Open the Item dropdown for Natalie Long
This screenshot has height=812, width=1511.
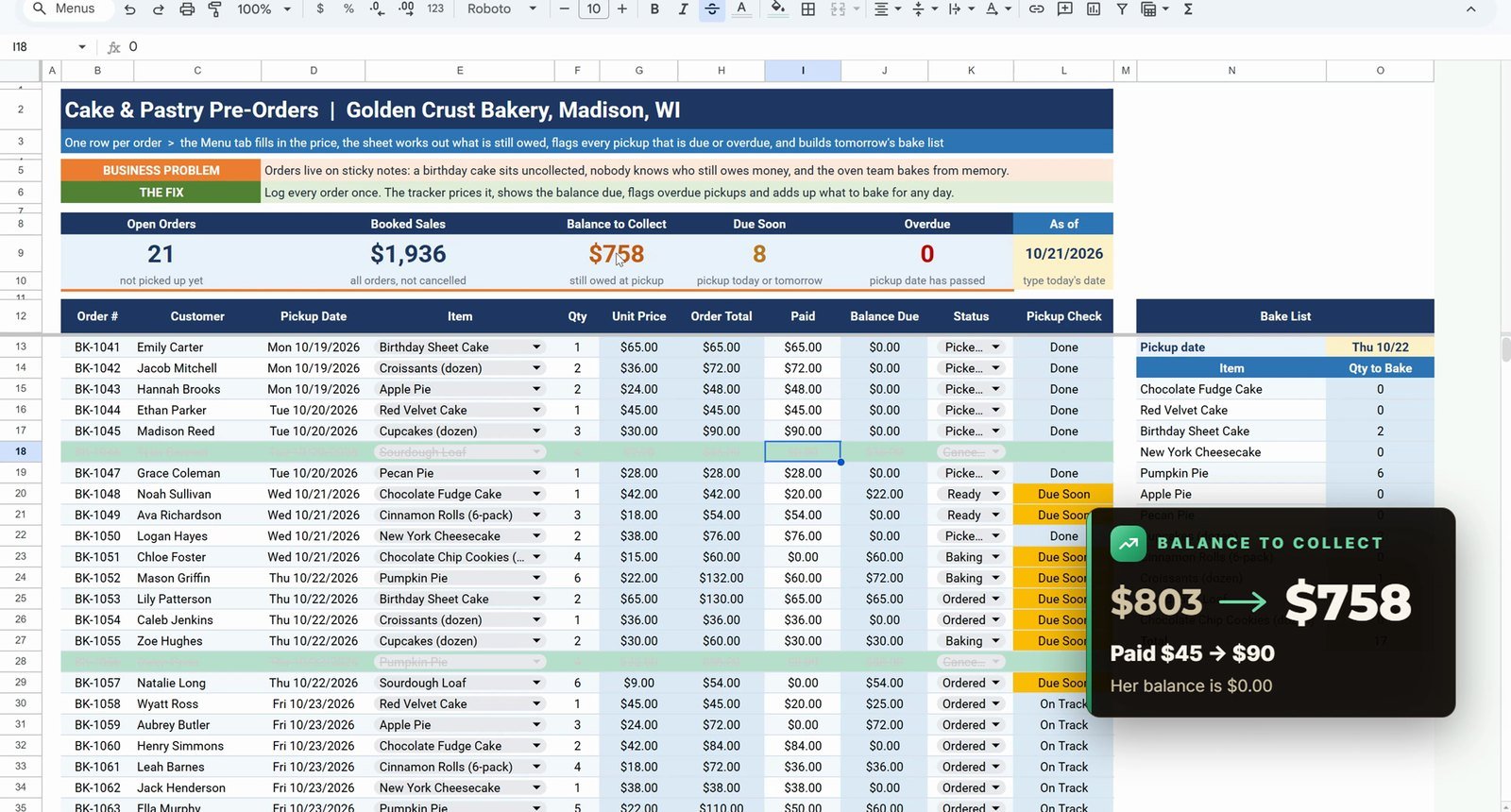(x=536, y=683)
